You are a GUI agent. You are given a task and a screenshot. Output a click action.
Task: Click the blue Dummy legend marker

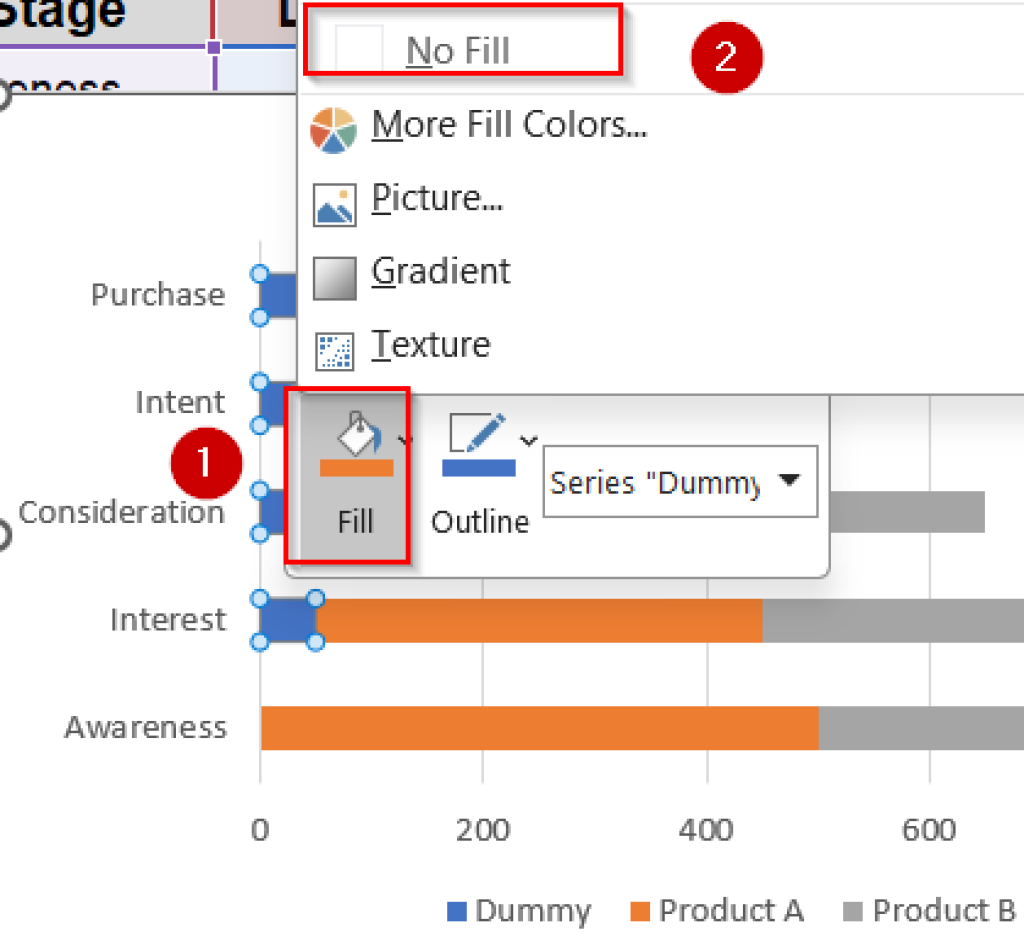(x=456, y=911)
